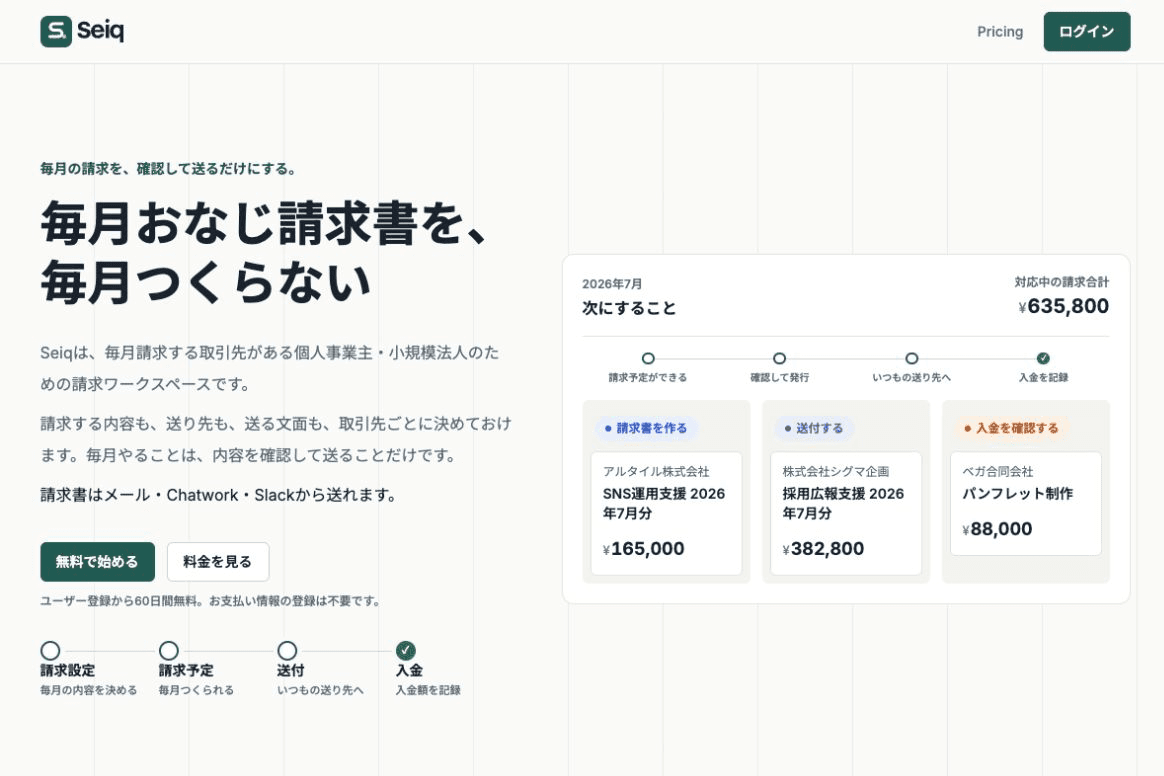Select the 送付する status tag
This screenshot has width=1164, height=776.
pyautogui.click(x=814, y=428)
